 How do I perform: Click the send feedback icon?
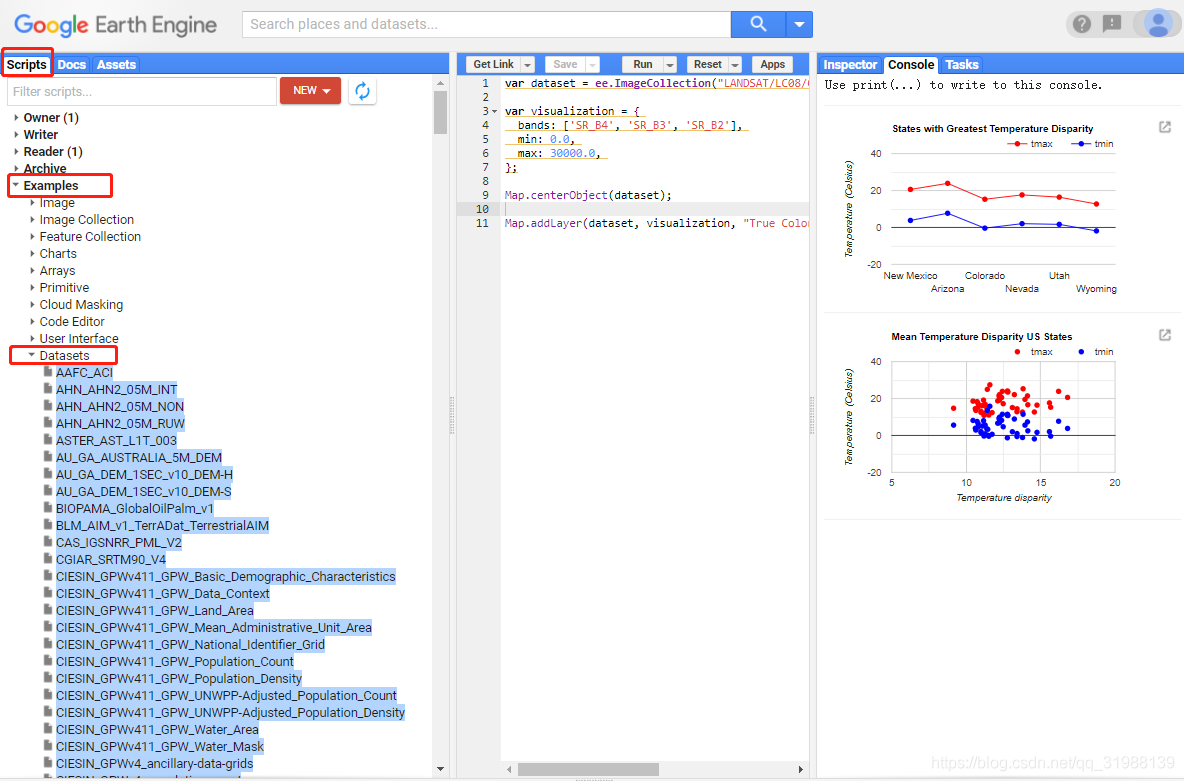1112,24
